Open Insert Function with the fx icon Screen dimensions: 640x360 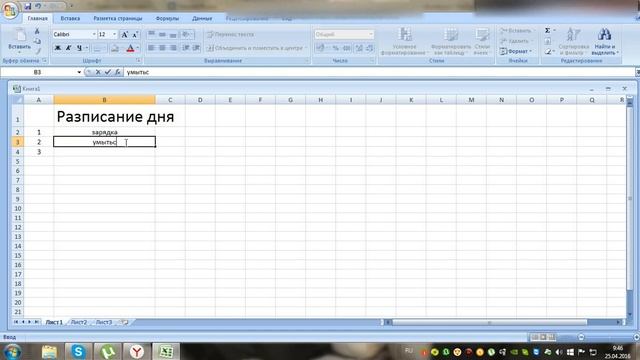click(118, 72)
